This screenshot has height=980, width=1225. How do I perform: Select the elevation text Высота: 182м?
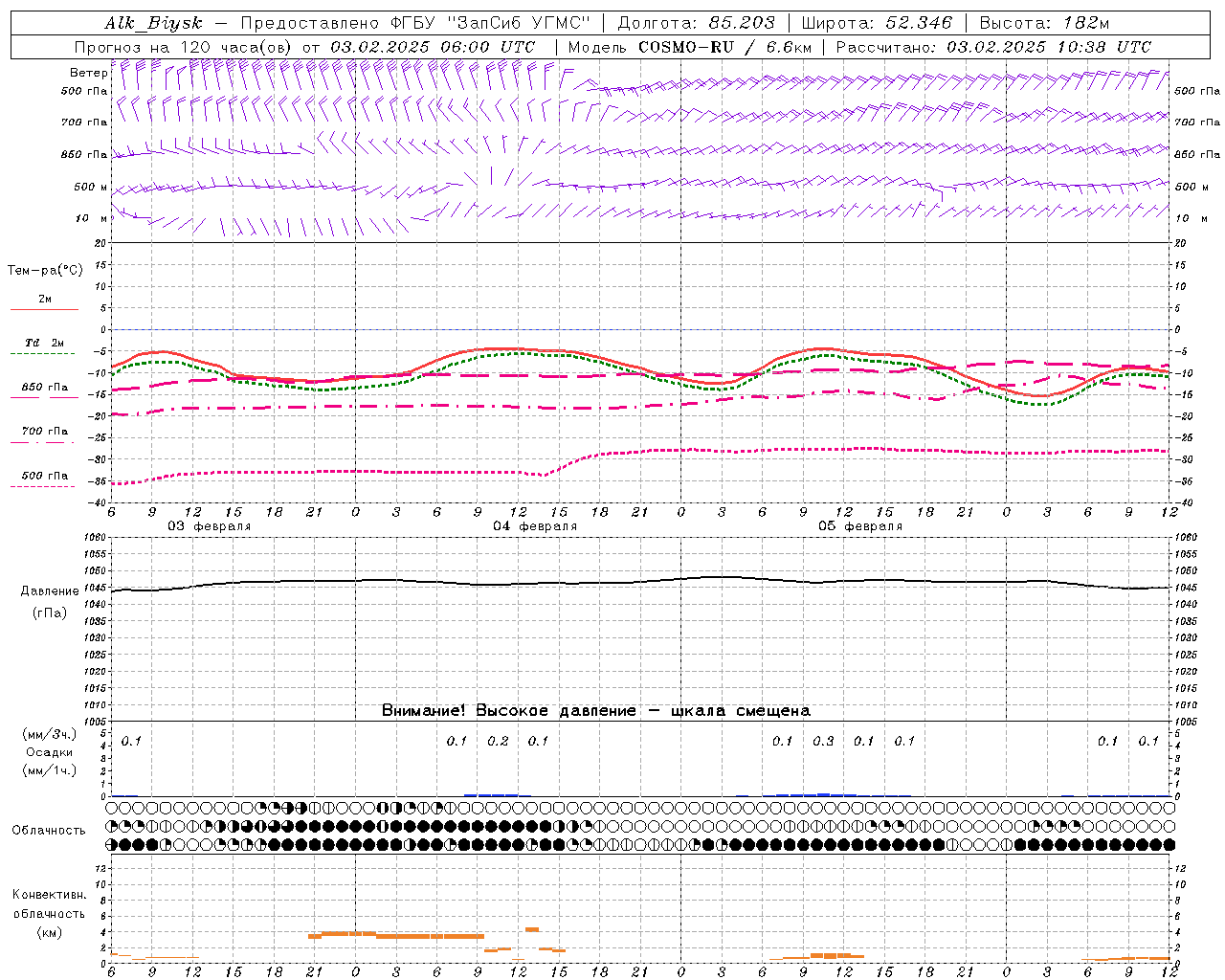1044,24
